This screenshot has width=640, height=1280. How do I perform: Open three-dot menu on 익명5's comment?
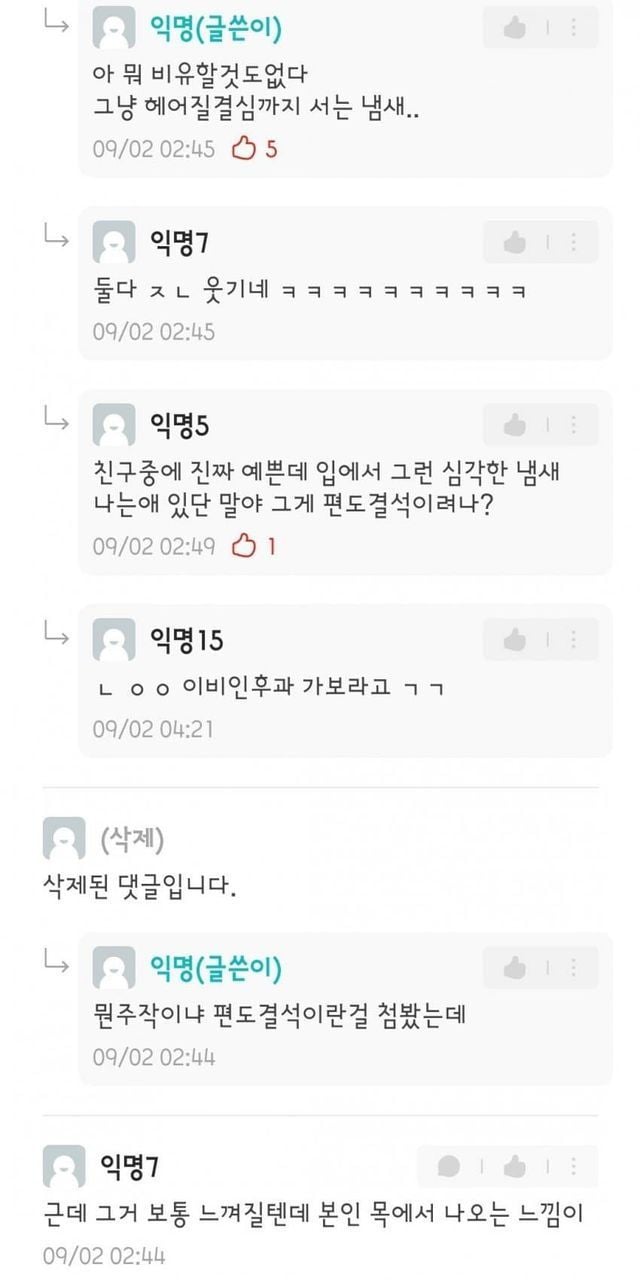[574, 425]
